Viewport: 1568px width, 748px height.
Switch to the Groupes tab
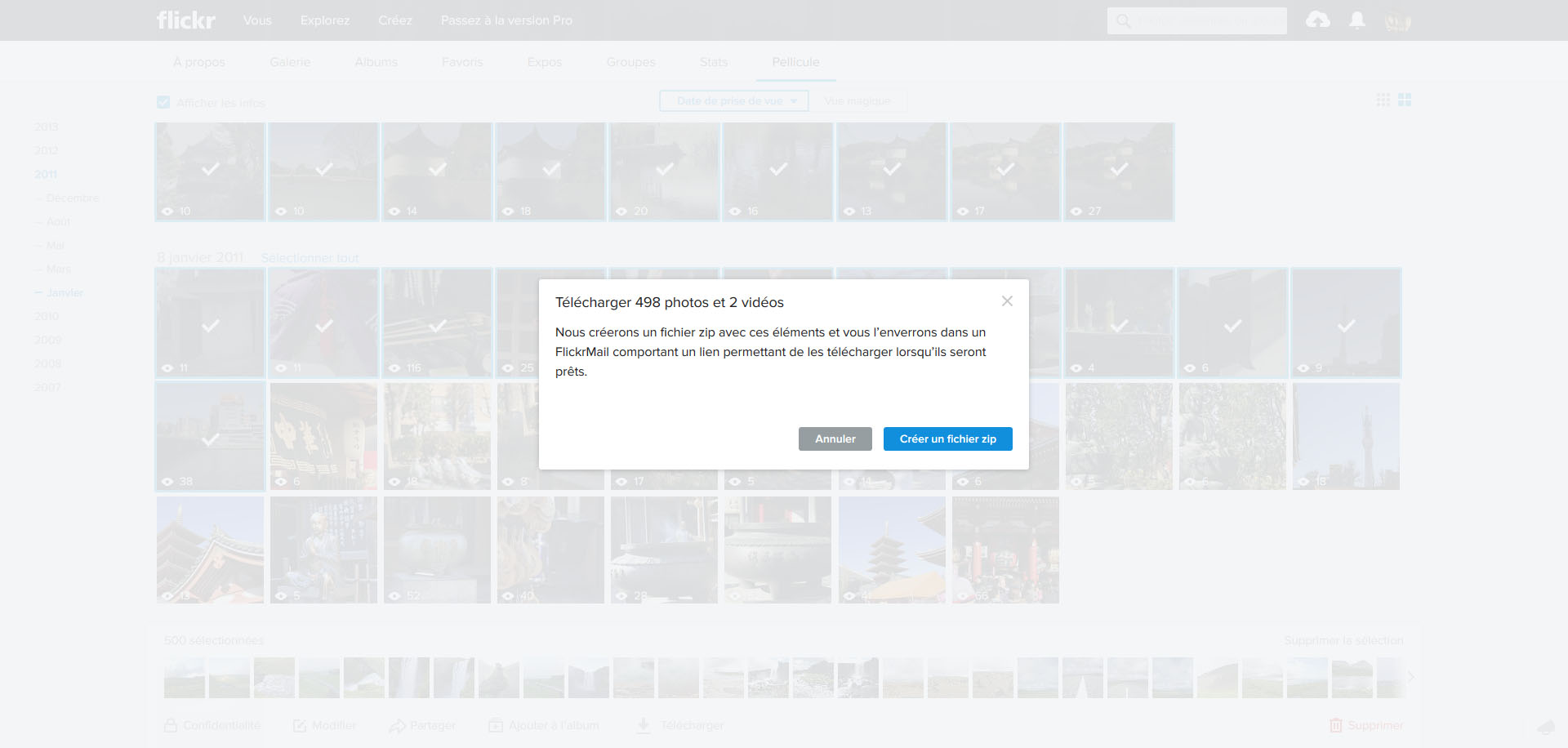tap(630, 62)
